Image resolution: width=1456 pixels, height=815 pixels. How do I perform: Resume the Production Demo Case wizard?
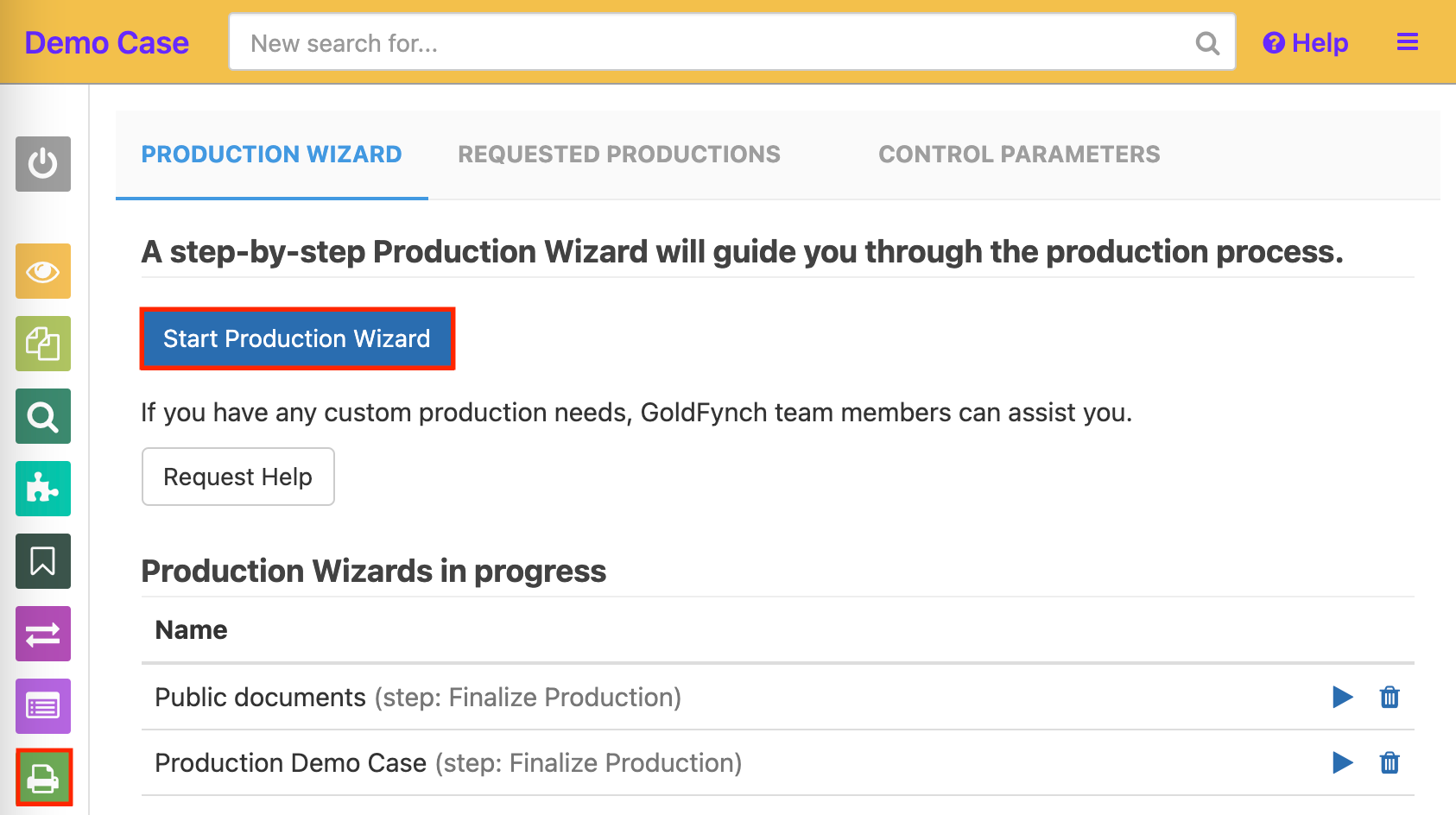pyautogui.click(x=1342, y=762)
